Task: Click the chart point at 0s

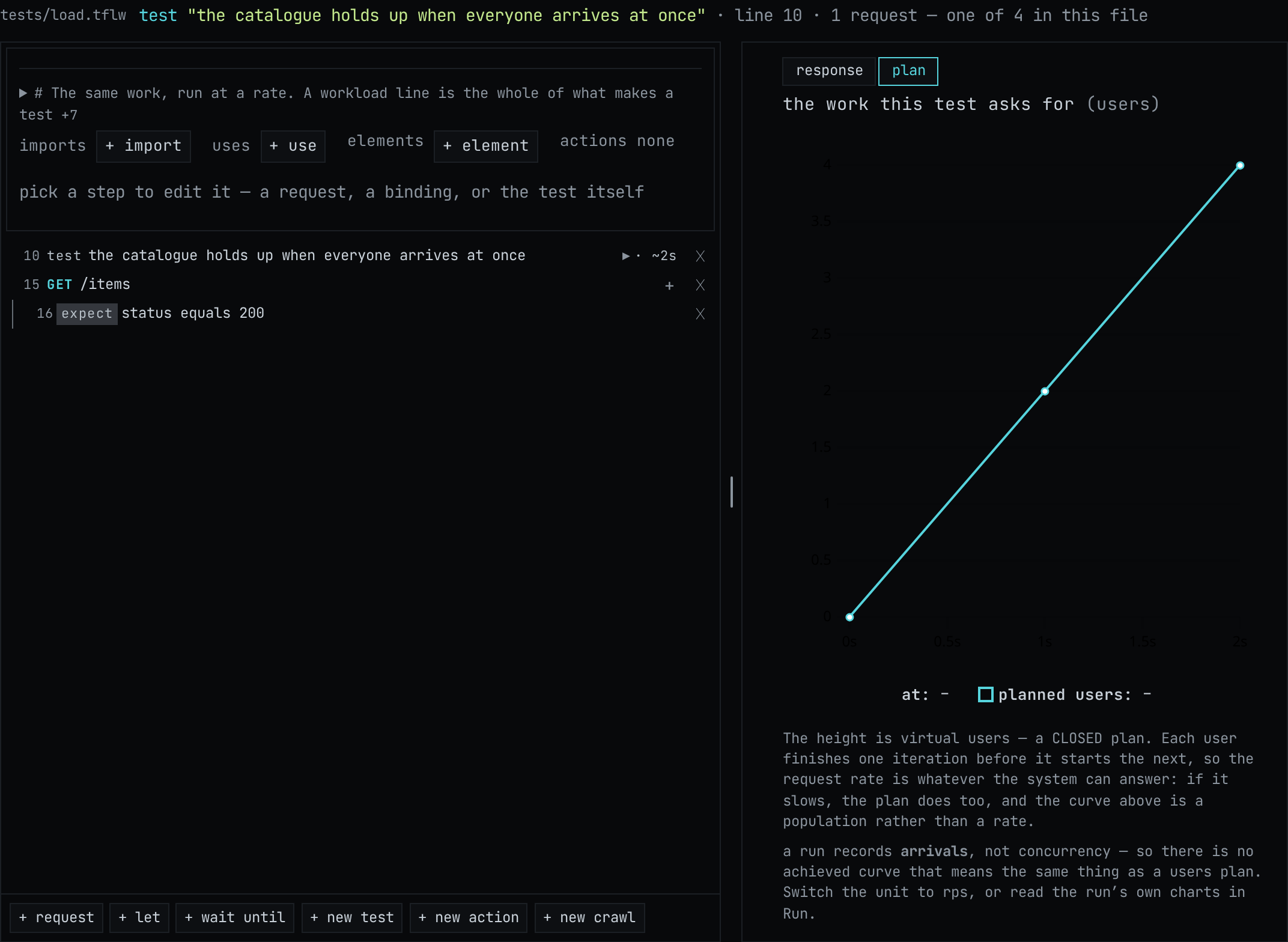Action: pos(849,617)
